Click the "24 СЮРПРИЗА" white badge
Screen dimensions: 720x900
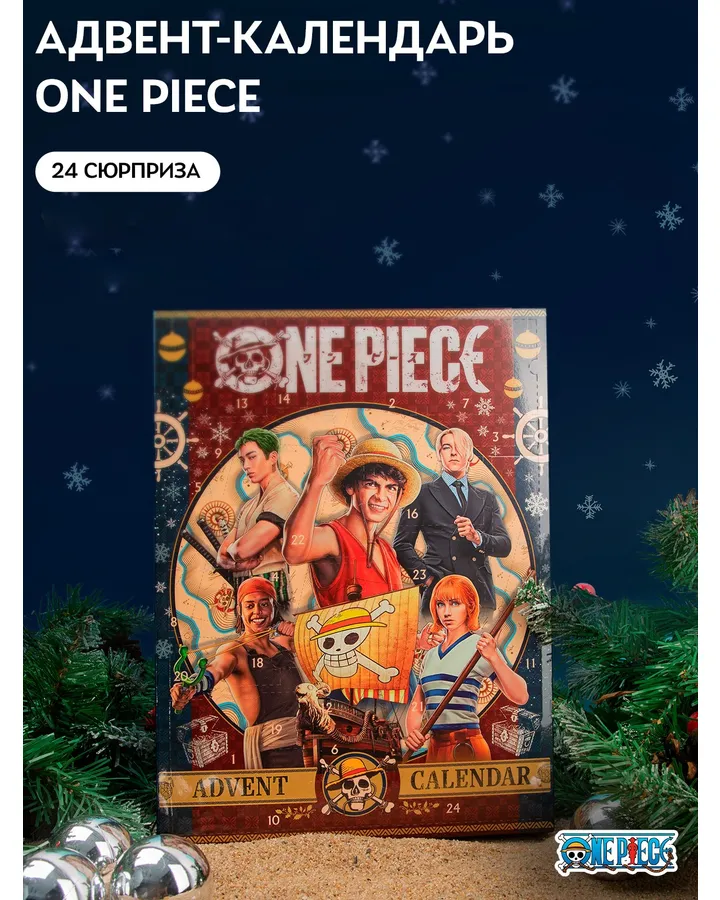tap(127, 171)
